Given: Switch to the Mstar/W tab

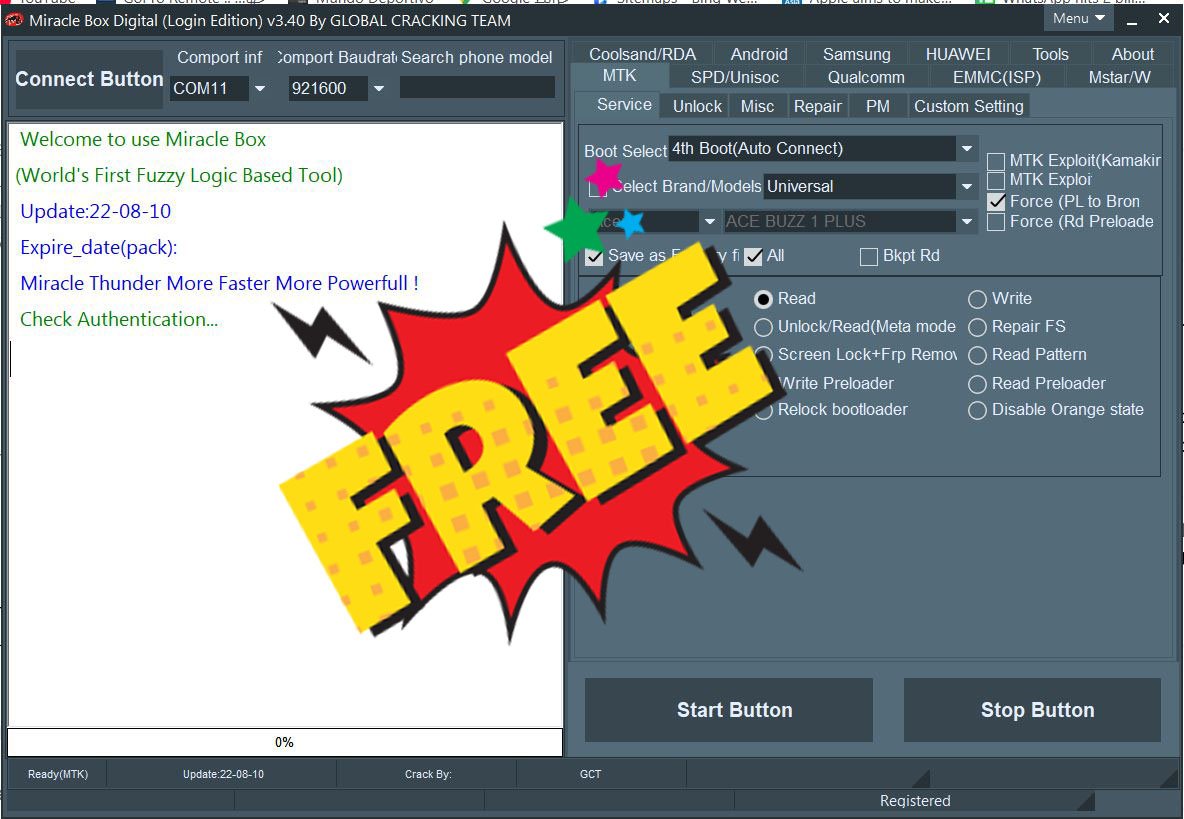Looking at the screenshot, I should tap(1119, 78).
